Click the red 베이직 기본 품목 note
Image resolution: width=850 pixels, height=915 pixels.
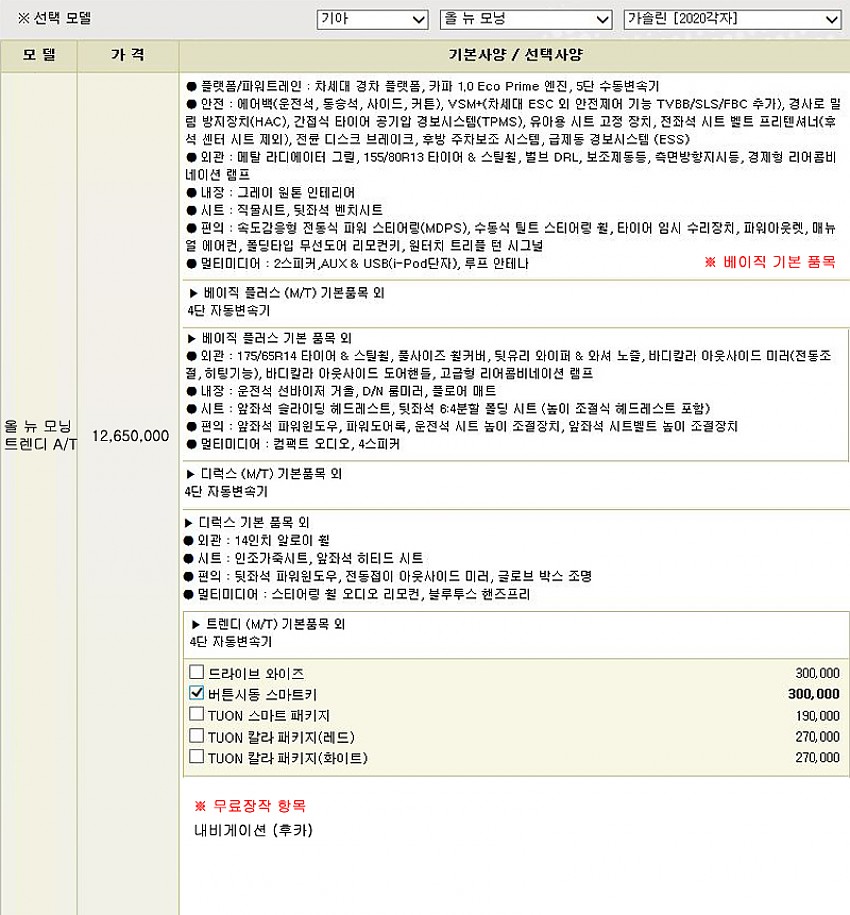(769, 262)
